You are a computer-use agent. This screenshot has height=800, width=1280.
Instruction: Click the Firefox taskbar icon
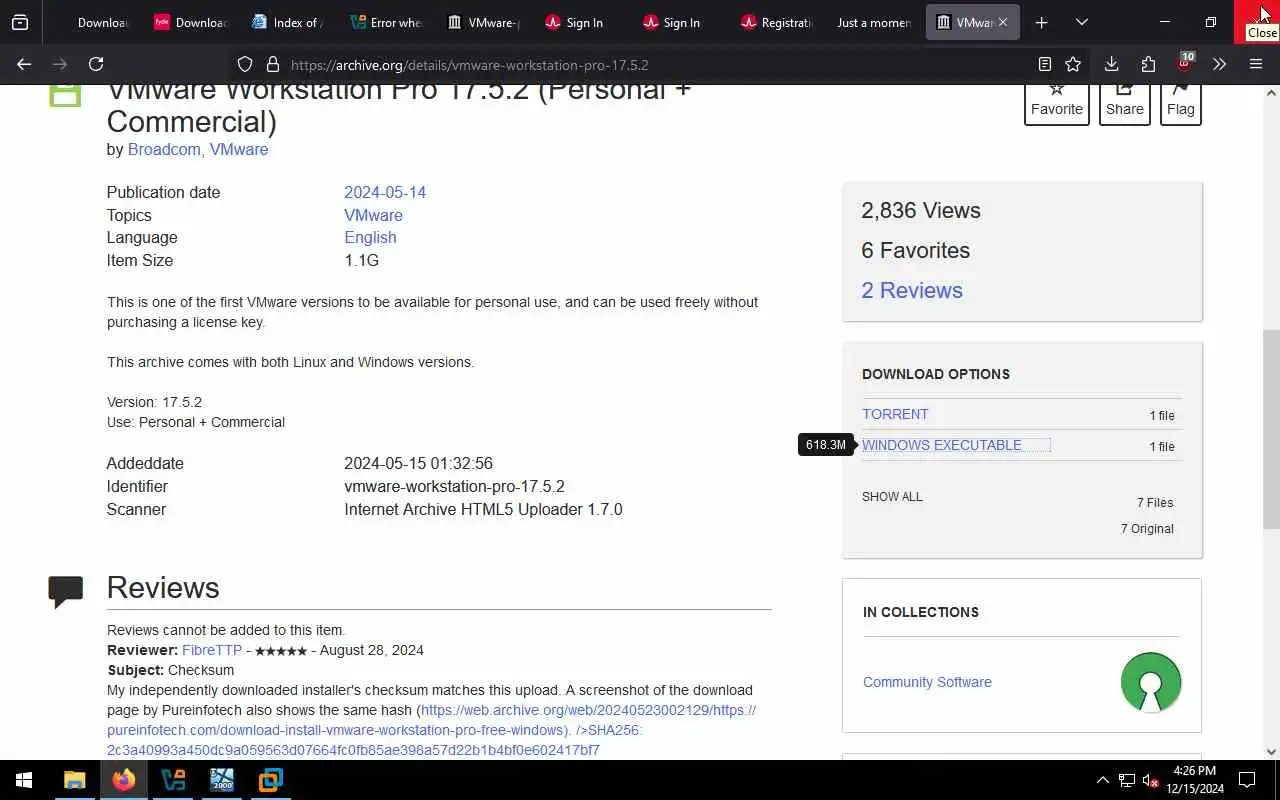(124, 780)
